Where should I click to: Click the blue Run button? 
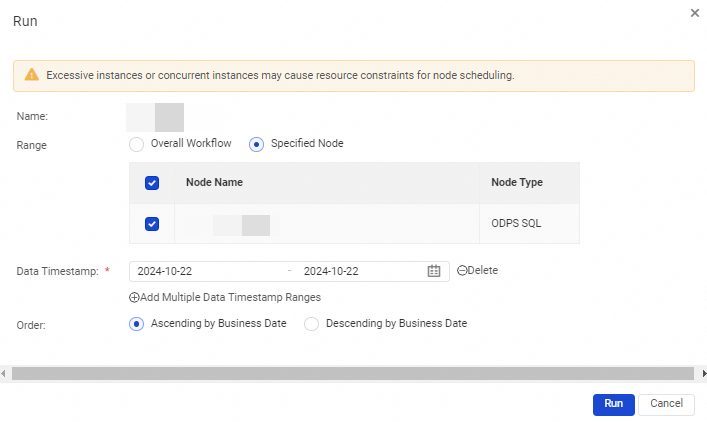point(614,404)
